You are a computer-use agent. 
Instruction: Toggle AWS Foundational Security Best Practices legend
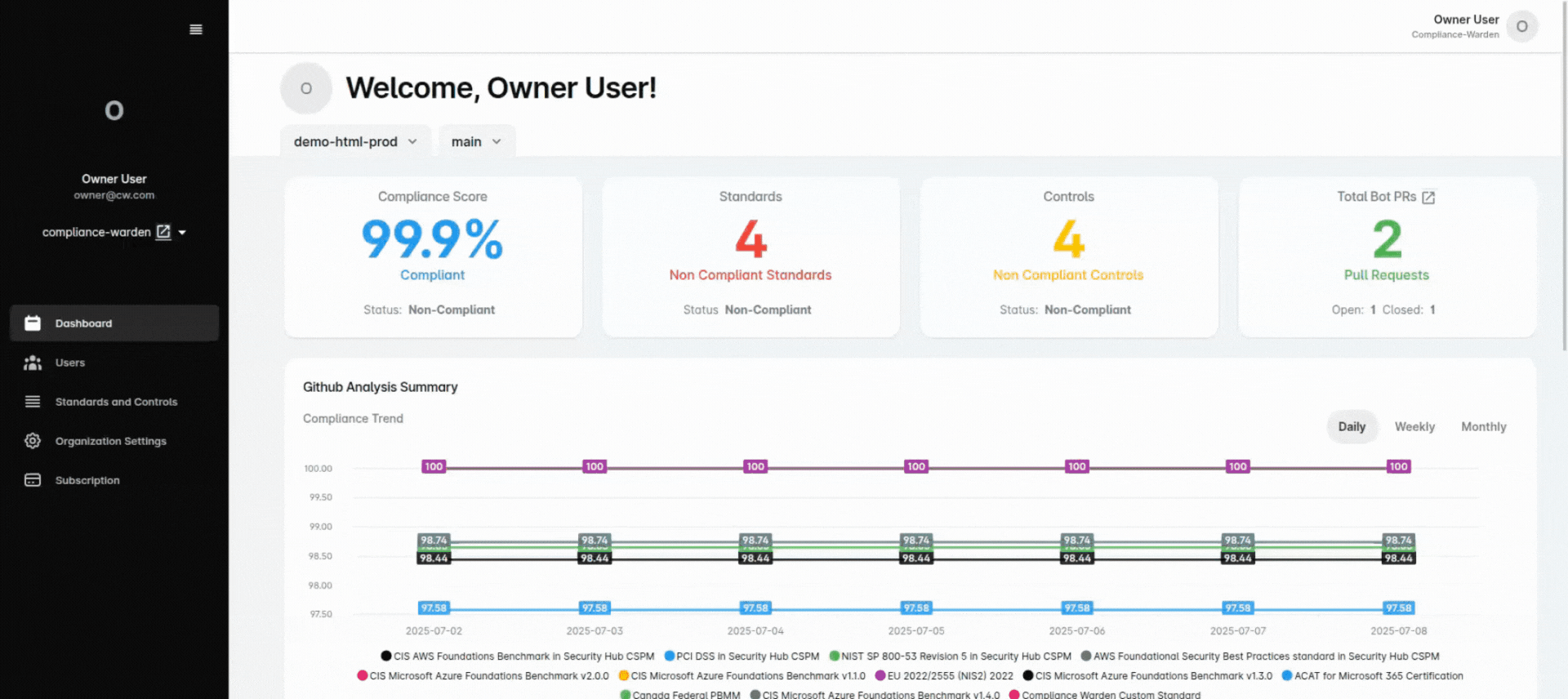click(x=1260, y=657)
